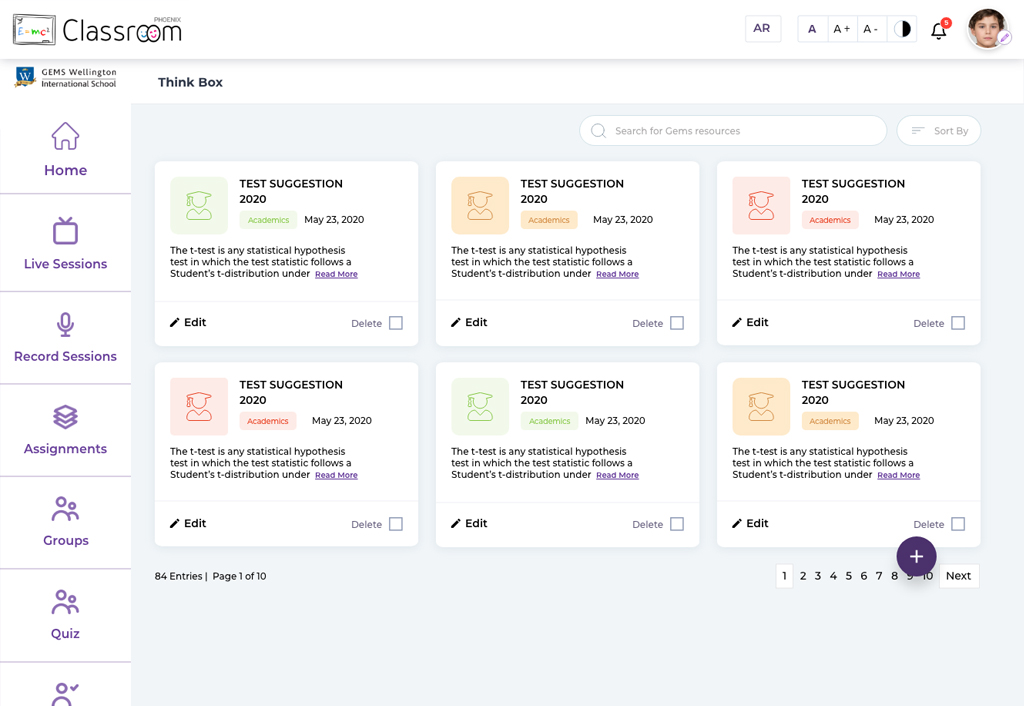This screenshot has width=1024, height=706.
Task: Open Read More on the first-row red card
Action: [899, 274]
